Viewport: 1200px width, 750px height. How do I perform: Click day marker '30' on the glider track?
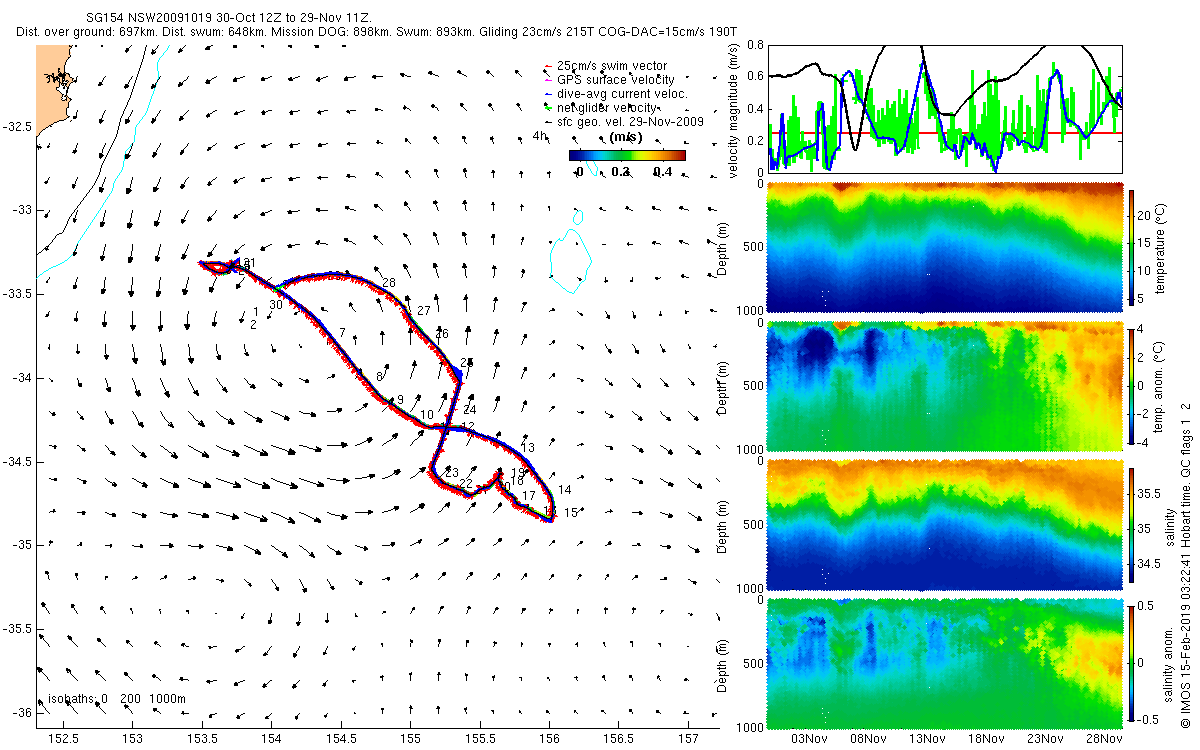click(x=275, y=305)
